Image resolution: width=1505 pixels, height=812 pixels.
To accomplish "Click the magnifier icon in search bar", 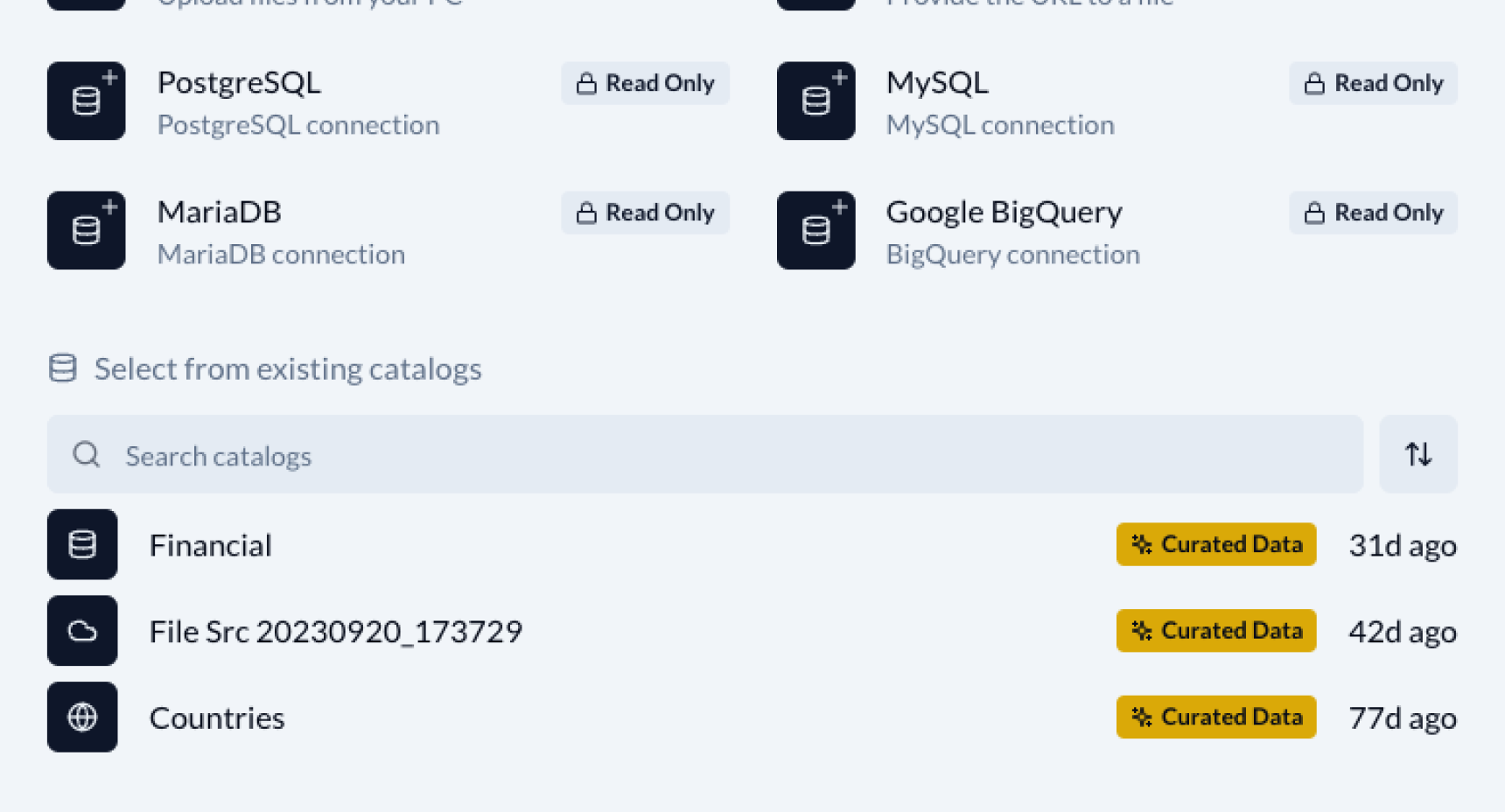I will coord(87,455).
